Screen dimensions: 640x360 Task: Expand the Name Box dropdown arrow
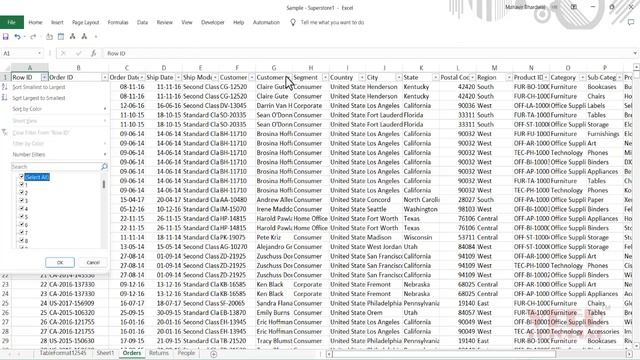pyautogui.click(x=39, y=53)
